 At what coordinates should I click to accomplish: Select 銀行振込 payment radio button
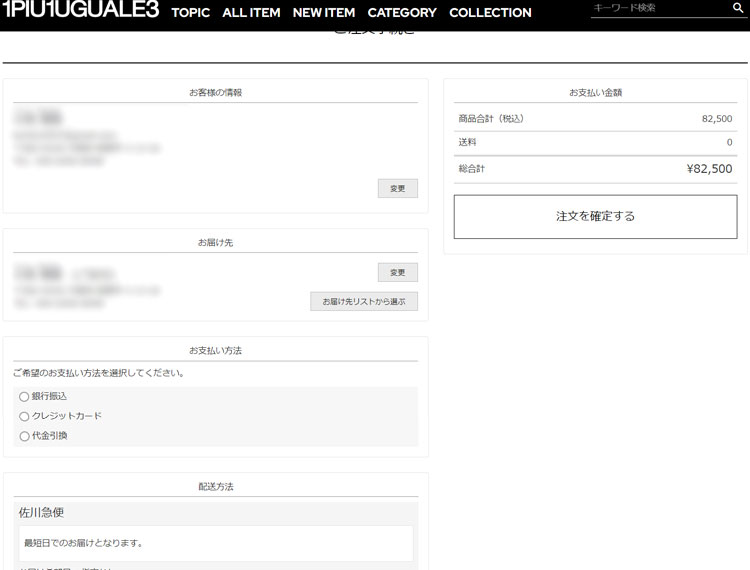pos(24,397)
